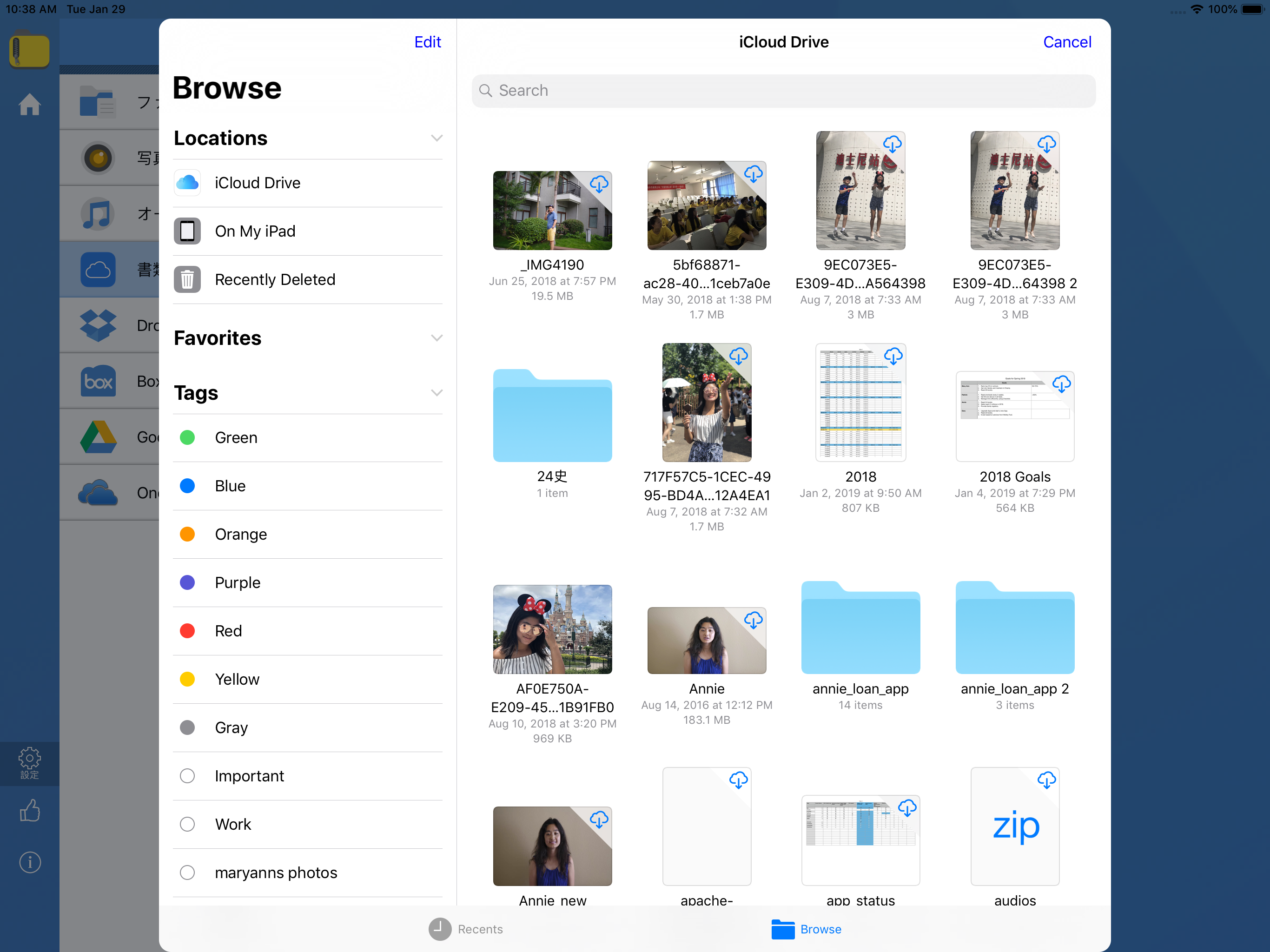Collapse the Tags section chevron
The image size is (1270, 952).
click(x=437, y=393)
